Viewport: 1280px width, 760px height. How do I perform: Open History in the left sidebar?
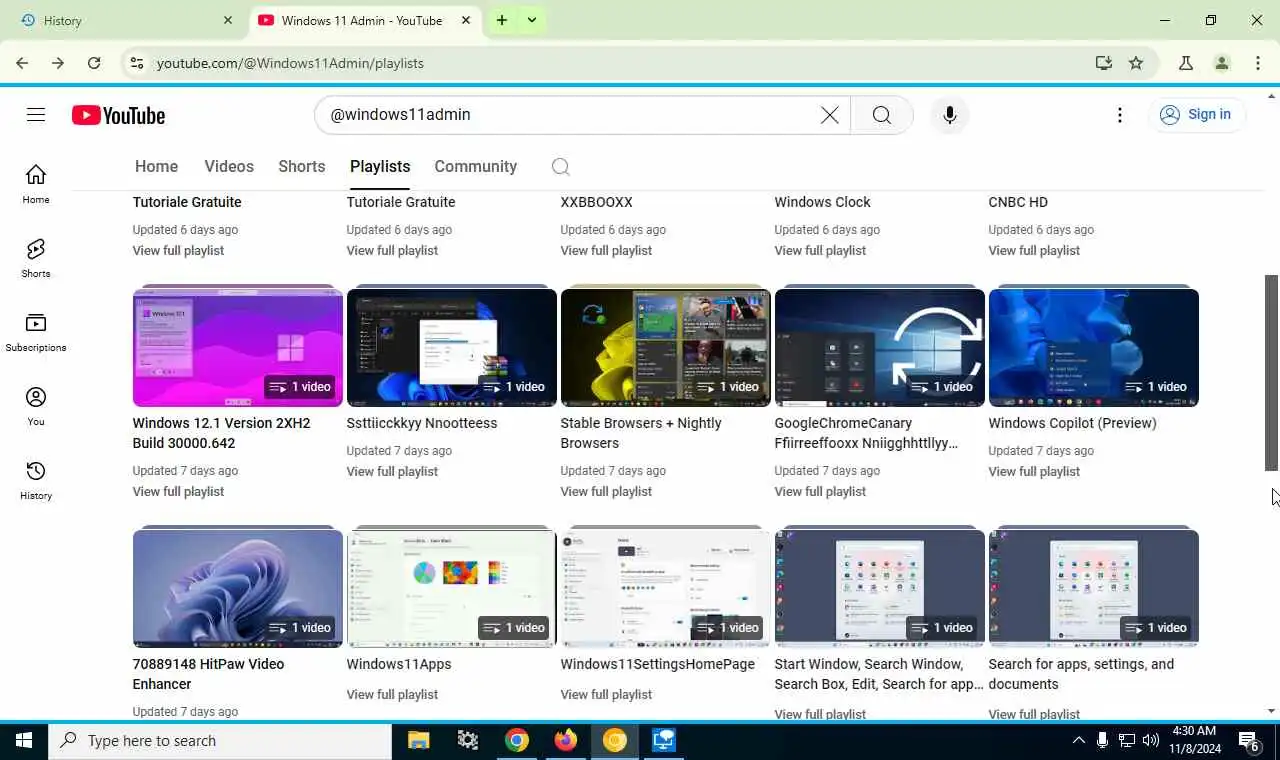(x=36, y=480)
